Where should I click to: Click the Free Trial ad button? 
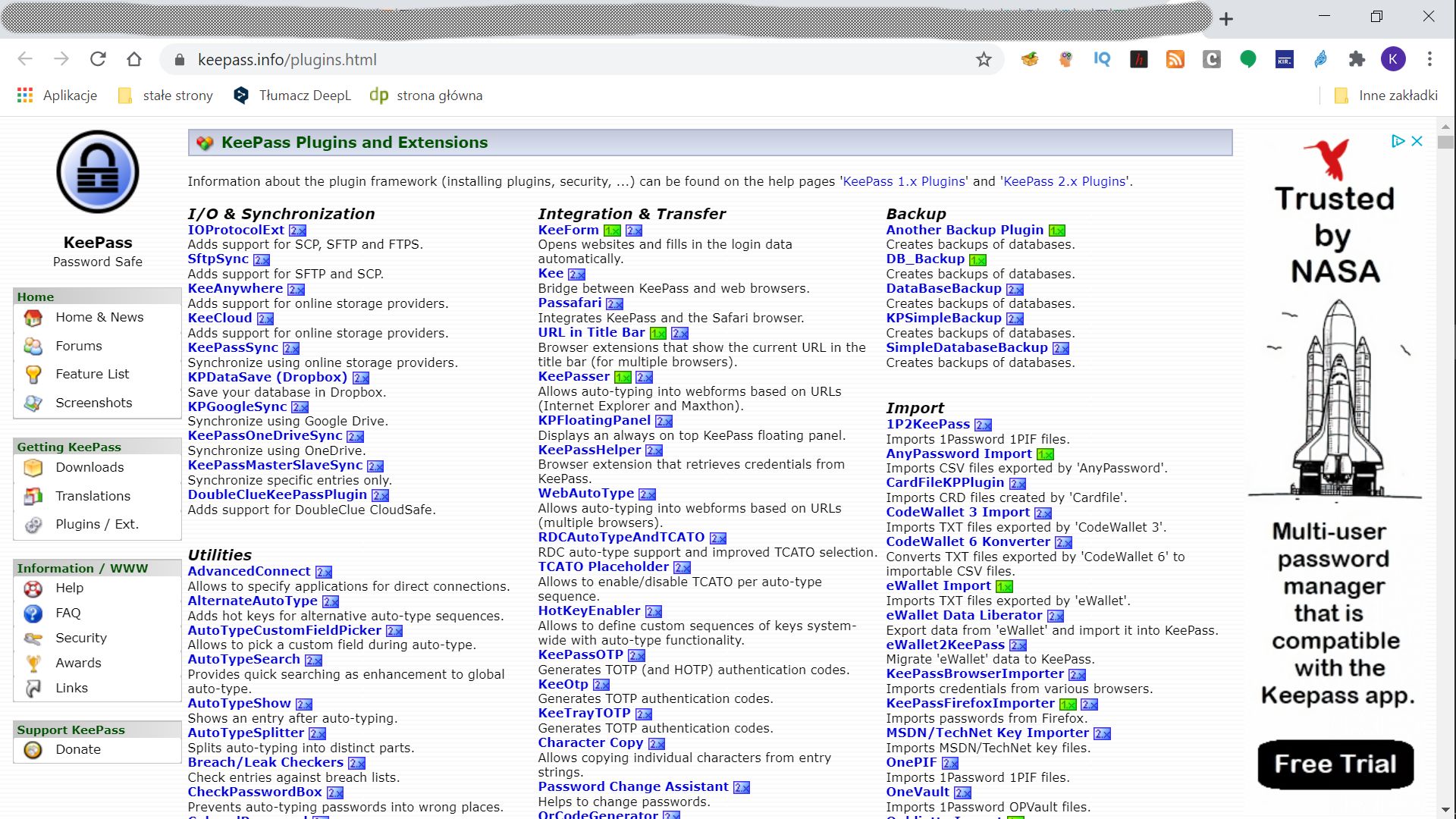1335,764
